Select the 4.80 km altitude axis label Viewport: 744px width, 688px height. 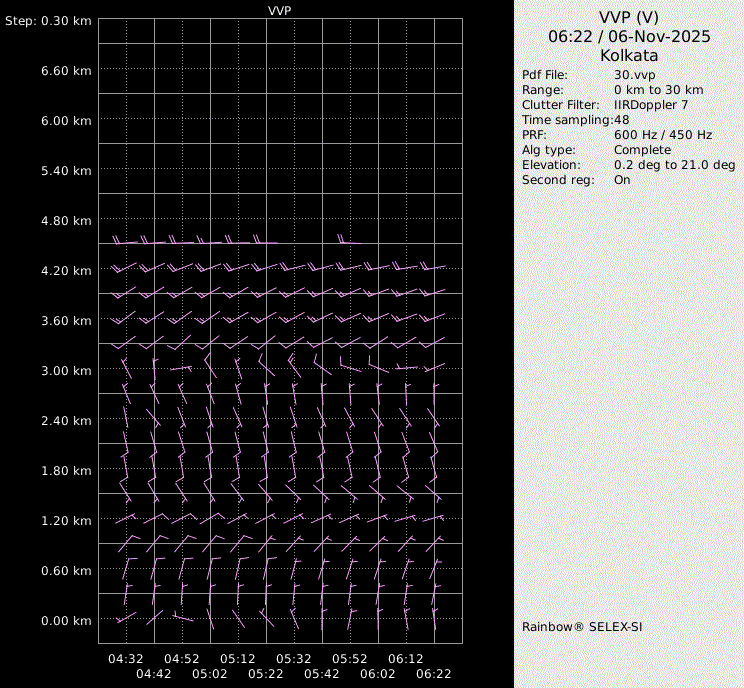pyautogui.click(x=66, y=221)
